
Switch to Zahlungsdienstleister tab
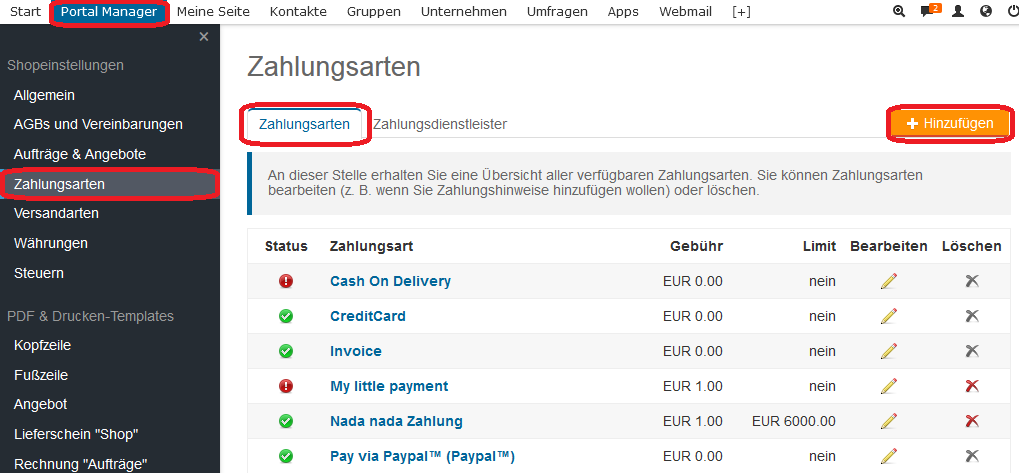[439, 124]
